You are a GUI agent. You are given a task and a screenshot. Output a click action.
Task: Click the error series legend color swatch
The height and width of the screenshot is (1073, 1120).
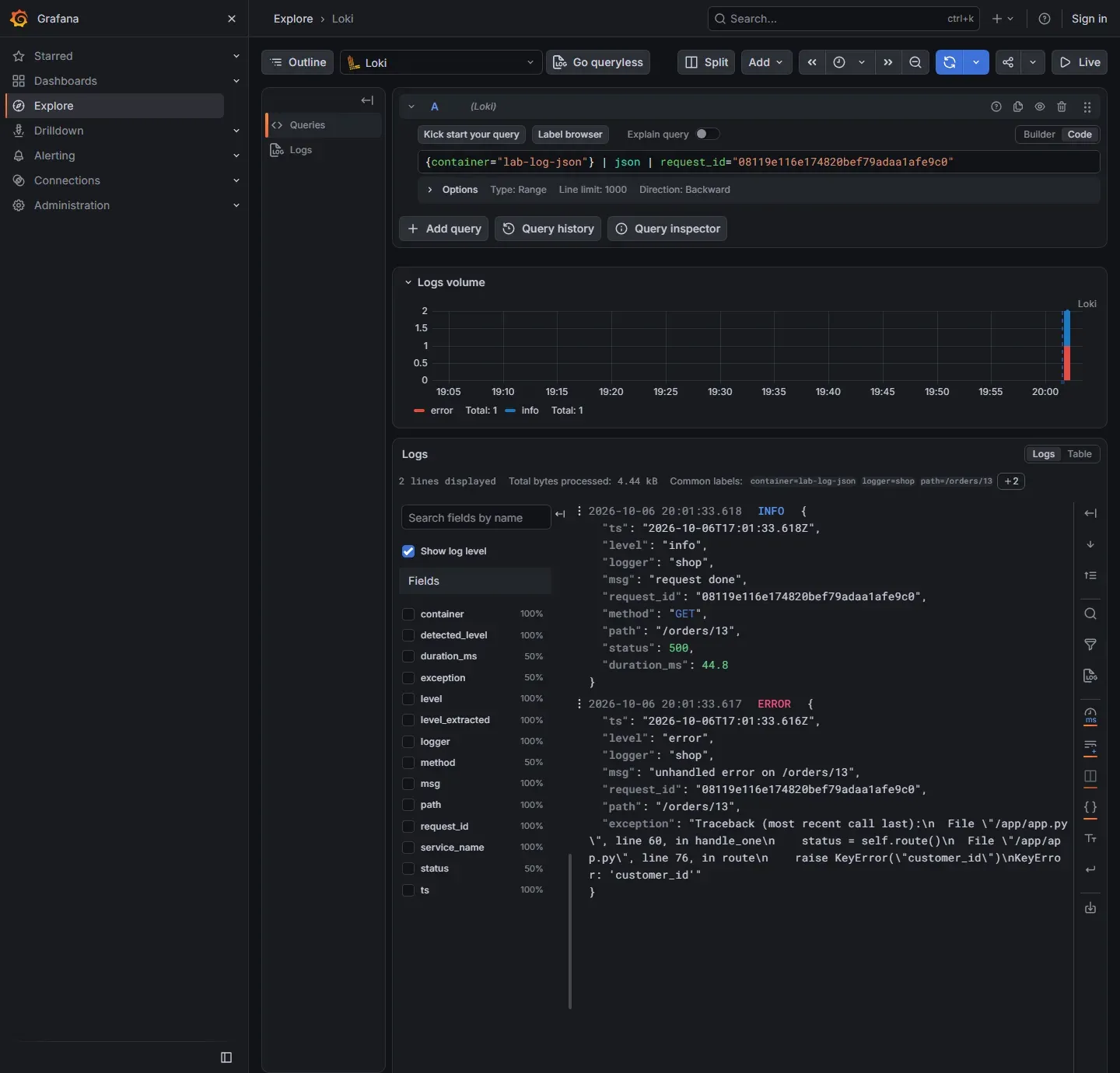point(419,411)
